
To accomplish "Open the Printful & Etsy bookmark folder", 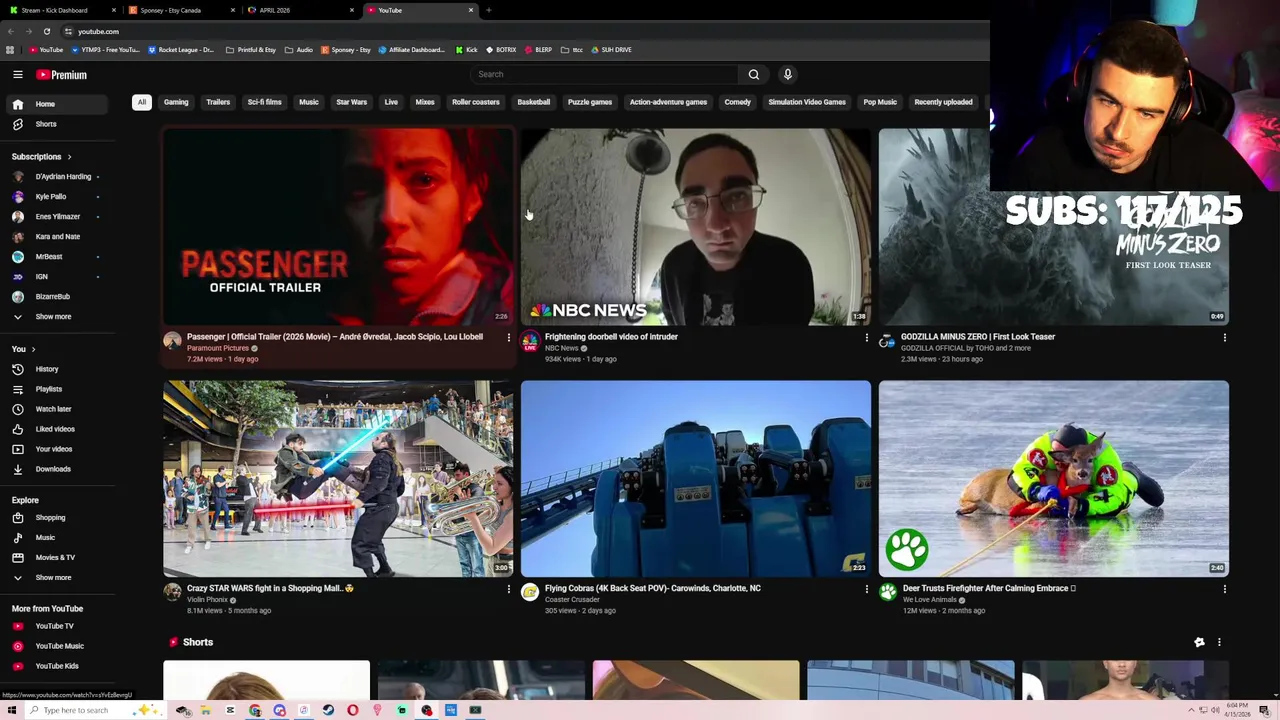I will 251,49.
